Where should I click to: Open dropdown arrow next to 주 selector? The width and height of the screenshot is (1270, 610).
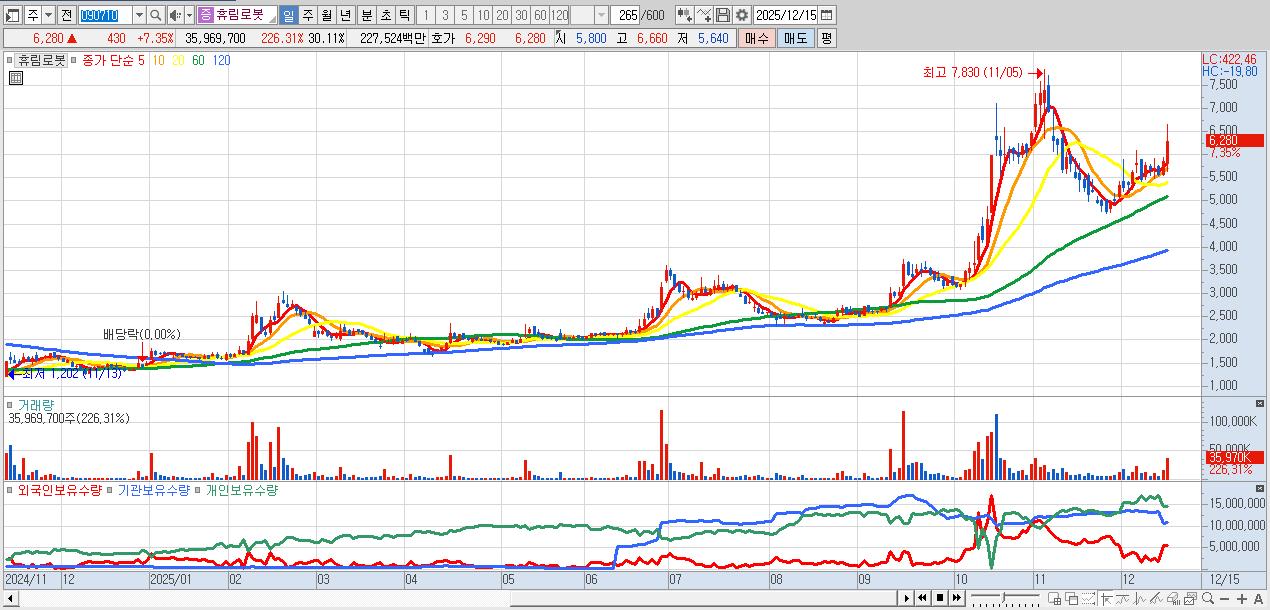point(48,15)
